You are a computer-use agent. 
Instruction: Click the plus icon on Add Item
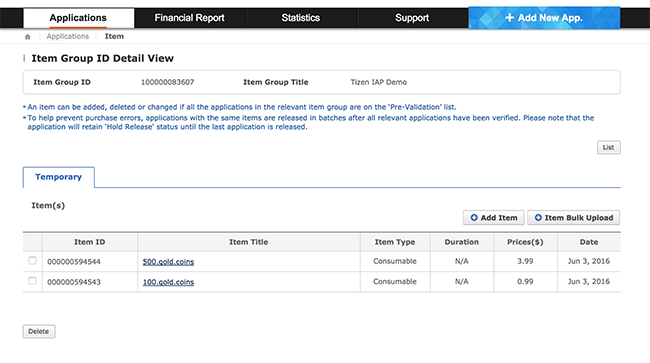click(474, 218)
